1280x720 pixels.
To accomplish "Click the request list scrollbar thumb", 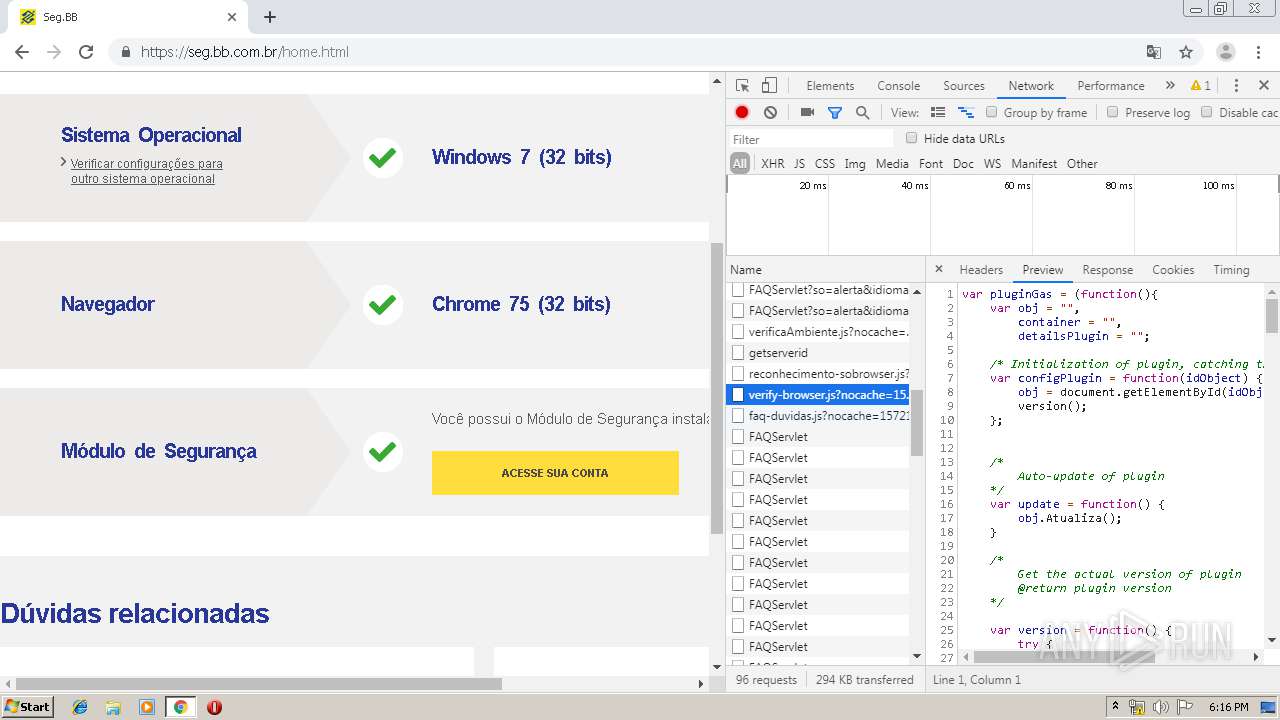I will coord(917,422).
